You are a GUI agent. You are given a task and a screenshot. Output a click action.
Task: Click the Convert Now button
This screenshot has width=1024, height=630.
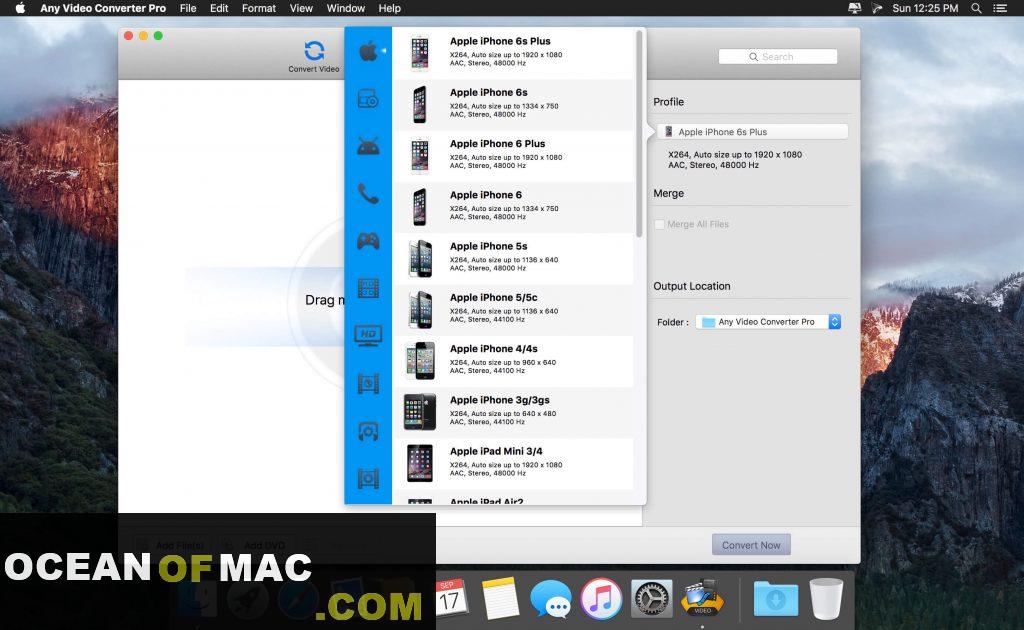(751, 545)
